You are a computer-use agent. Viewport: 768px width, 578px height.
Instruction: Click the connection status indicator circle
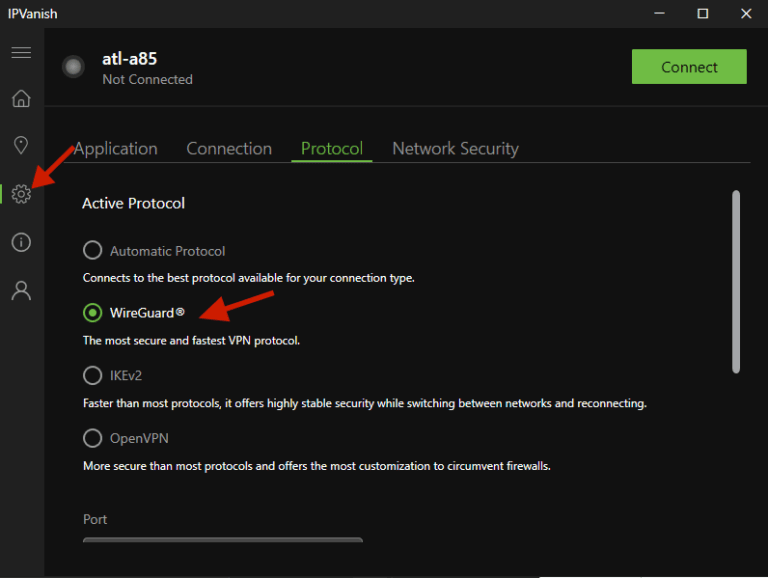73,67
